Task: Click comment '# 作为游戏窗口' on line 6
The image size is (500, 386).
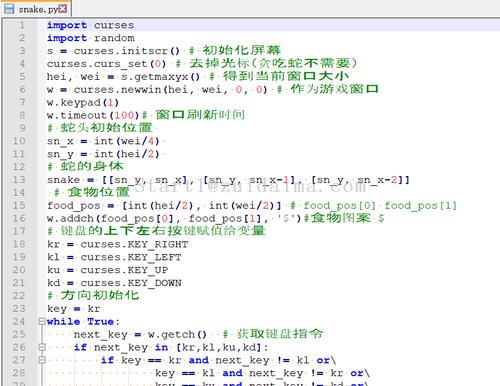Action: click(328, 89)
